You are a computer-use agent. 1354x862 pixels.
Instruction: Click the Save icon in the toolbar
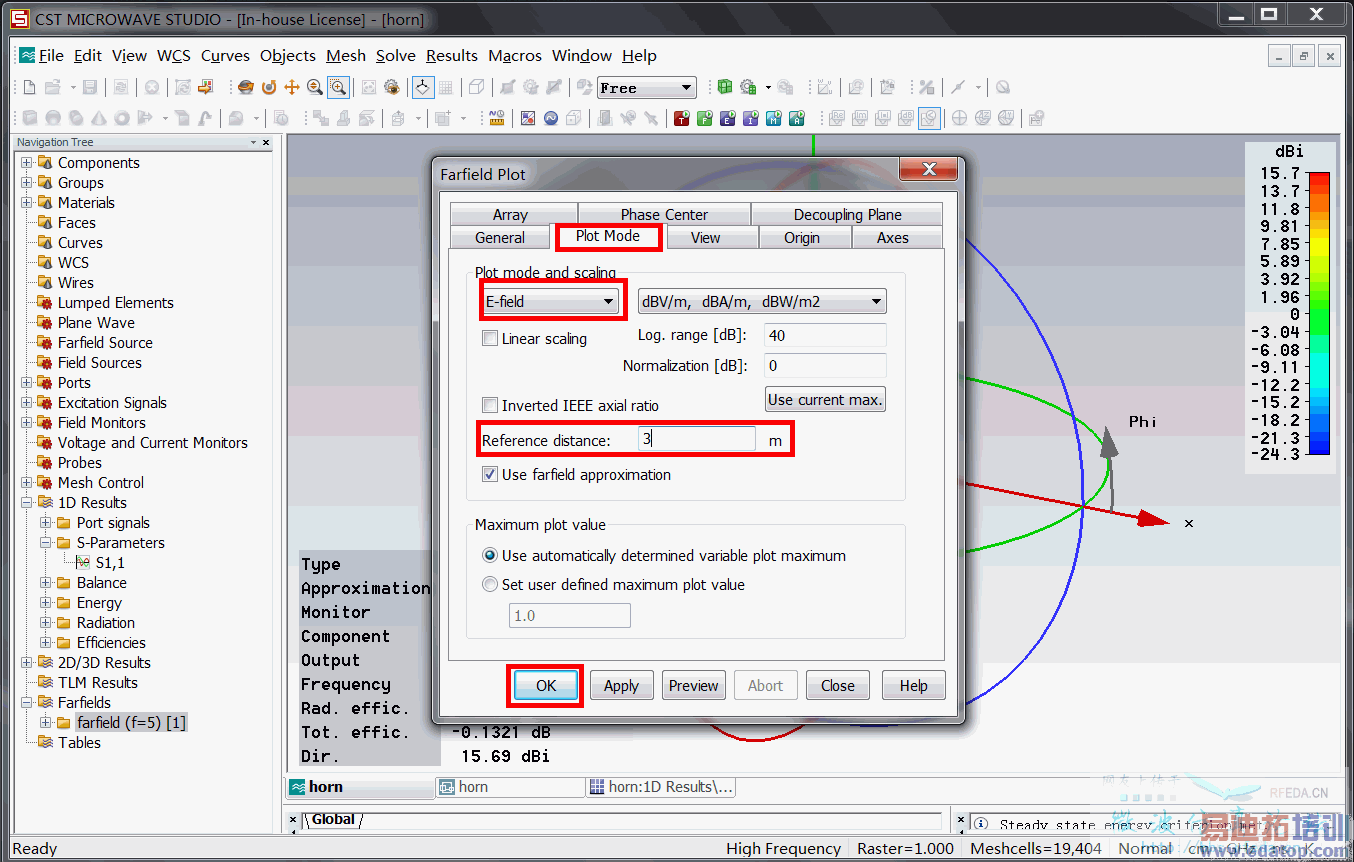[90, 87]
